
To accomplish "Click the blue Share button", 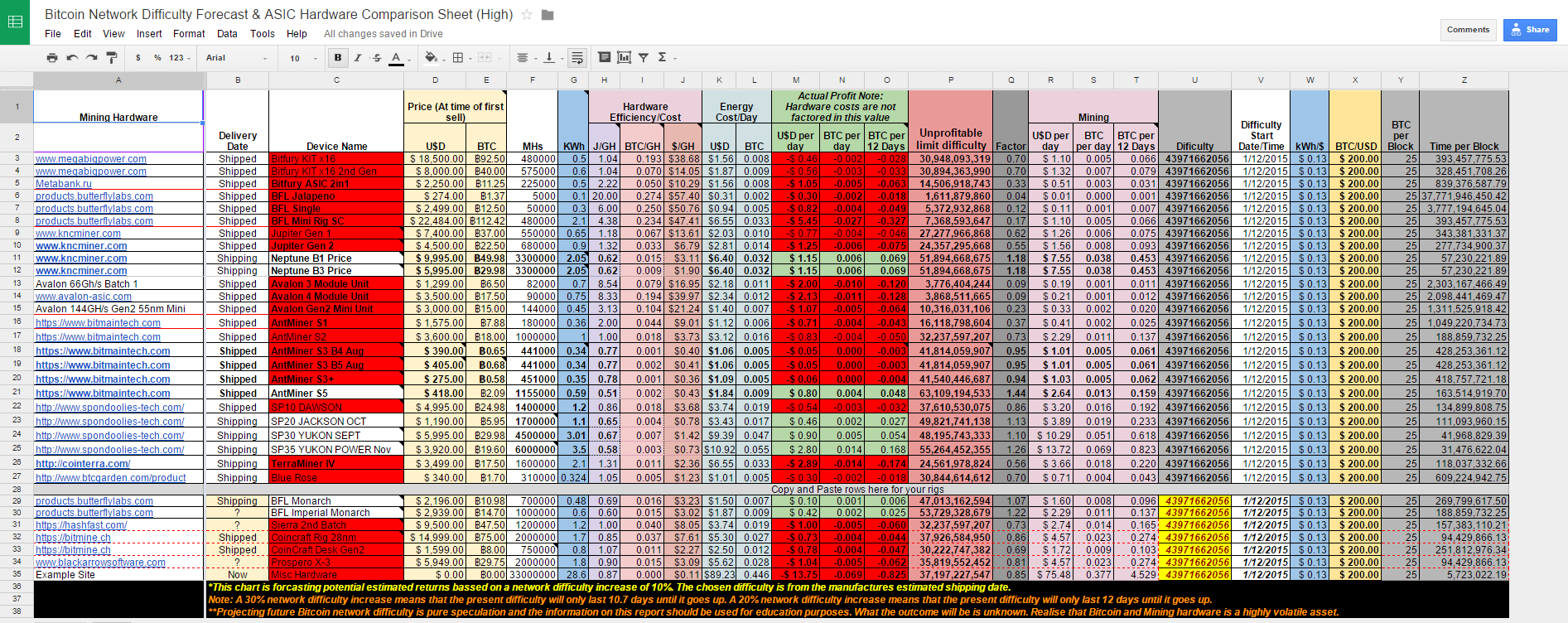I will tap(1530, 30).
